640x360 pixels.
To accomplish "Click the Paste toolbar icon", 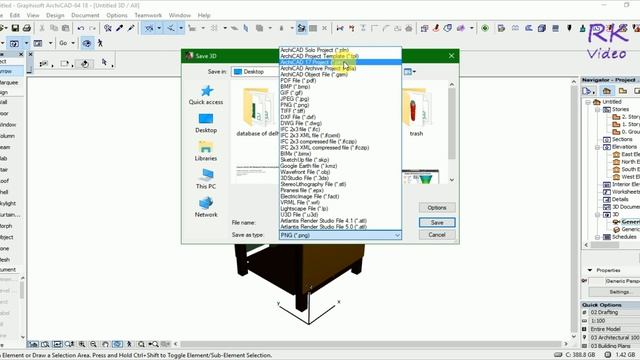I will (65, 28).
